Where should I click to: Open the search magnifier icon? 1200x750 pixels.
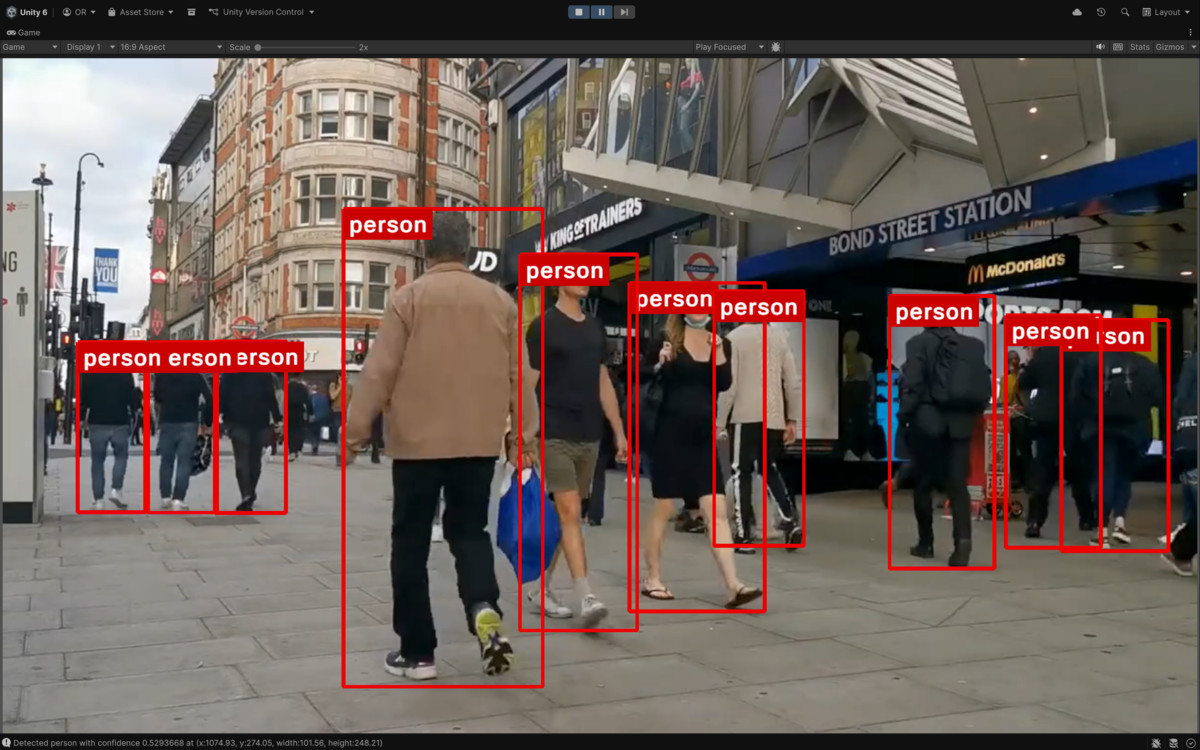(x=1125, y=12)
